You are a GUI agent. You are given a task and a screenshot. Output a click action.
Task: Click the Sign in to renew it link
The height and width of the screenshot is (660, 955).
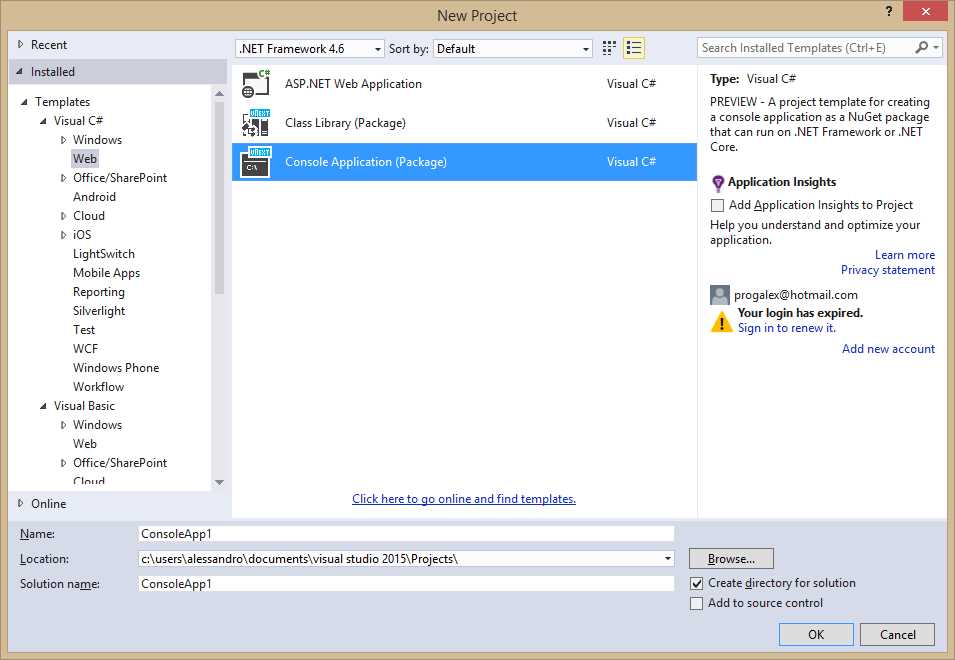tap(786, 327)
